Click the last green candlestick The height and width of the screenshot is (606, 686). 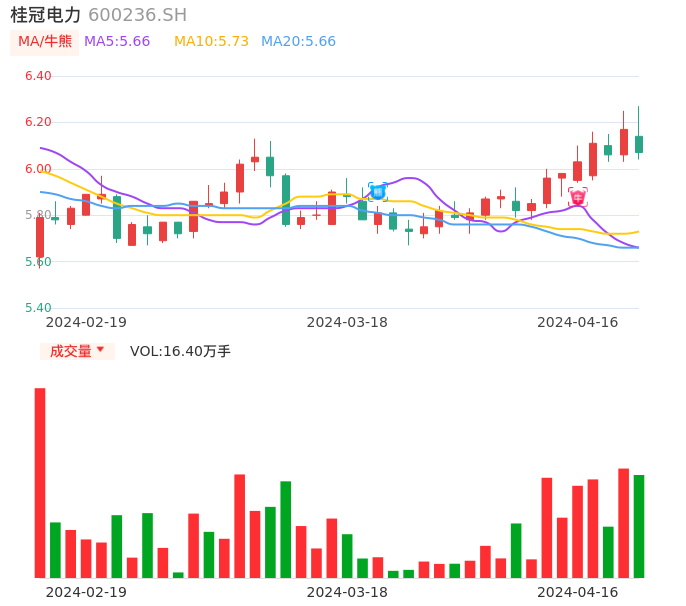[x=639, y=144]
